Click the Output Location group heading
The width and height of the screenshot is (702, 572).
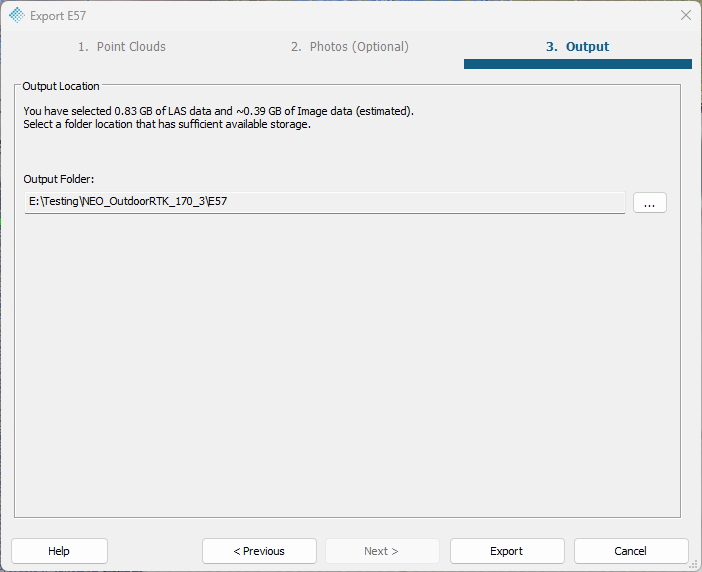coord(61,86)
